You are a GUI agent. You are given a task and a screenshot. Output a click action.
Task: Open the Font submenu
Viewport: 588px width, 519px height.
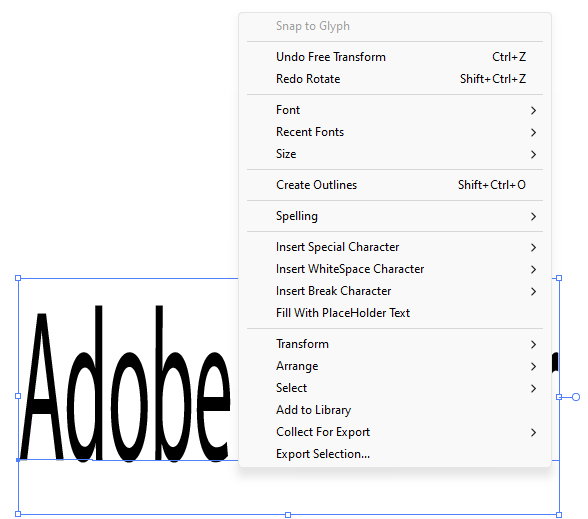click(x=395, y=110)
